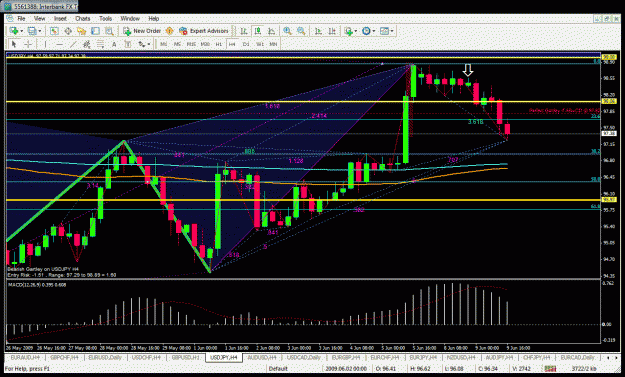The width and height of the screenshot is (625, 377).
Task: Select the Fibonacci Retracement tool
Action: (x=100, y=44)
